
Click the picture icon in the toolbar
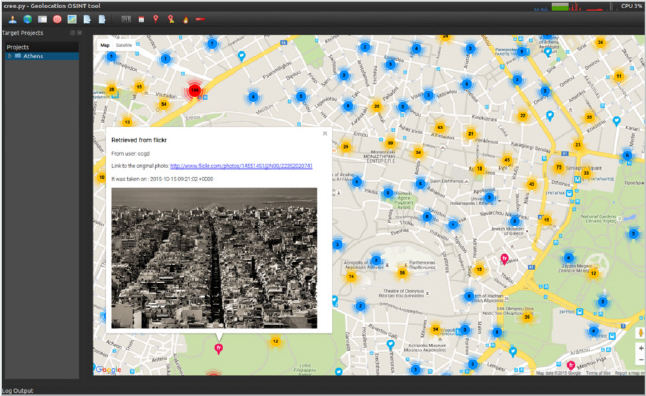72,19
